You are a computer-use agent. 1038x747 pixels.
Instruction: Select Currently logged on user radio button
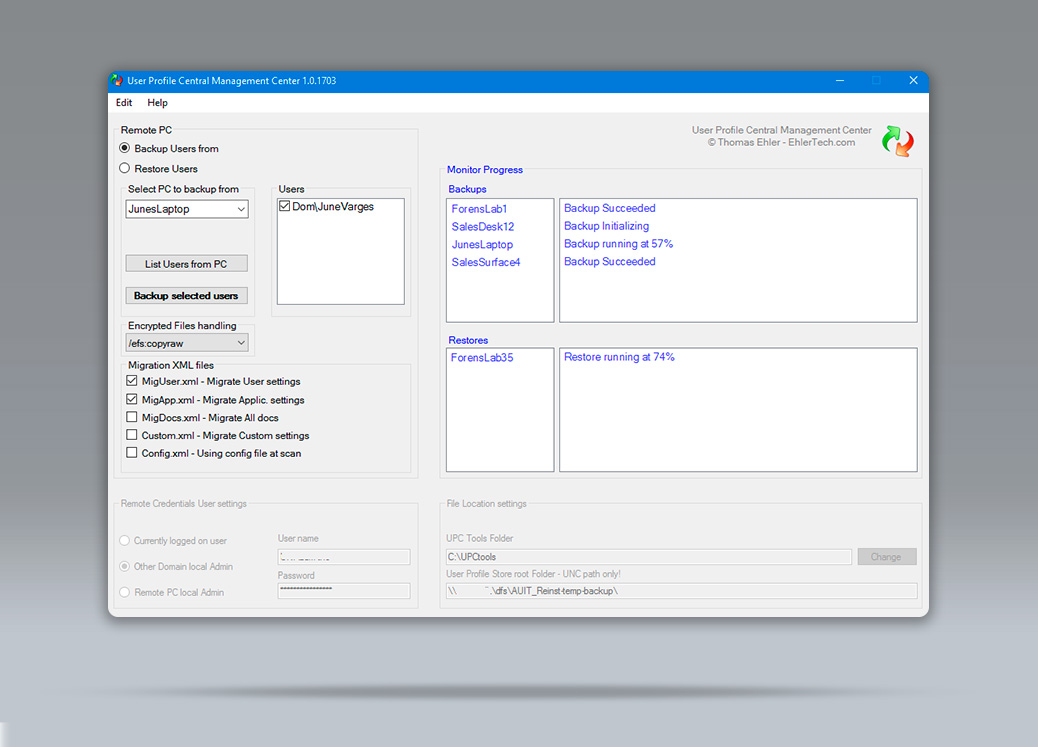(x=124, y=540)
